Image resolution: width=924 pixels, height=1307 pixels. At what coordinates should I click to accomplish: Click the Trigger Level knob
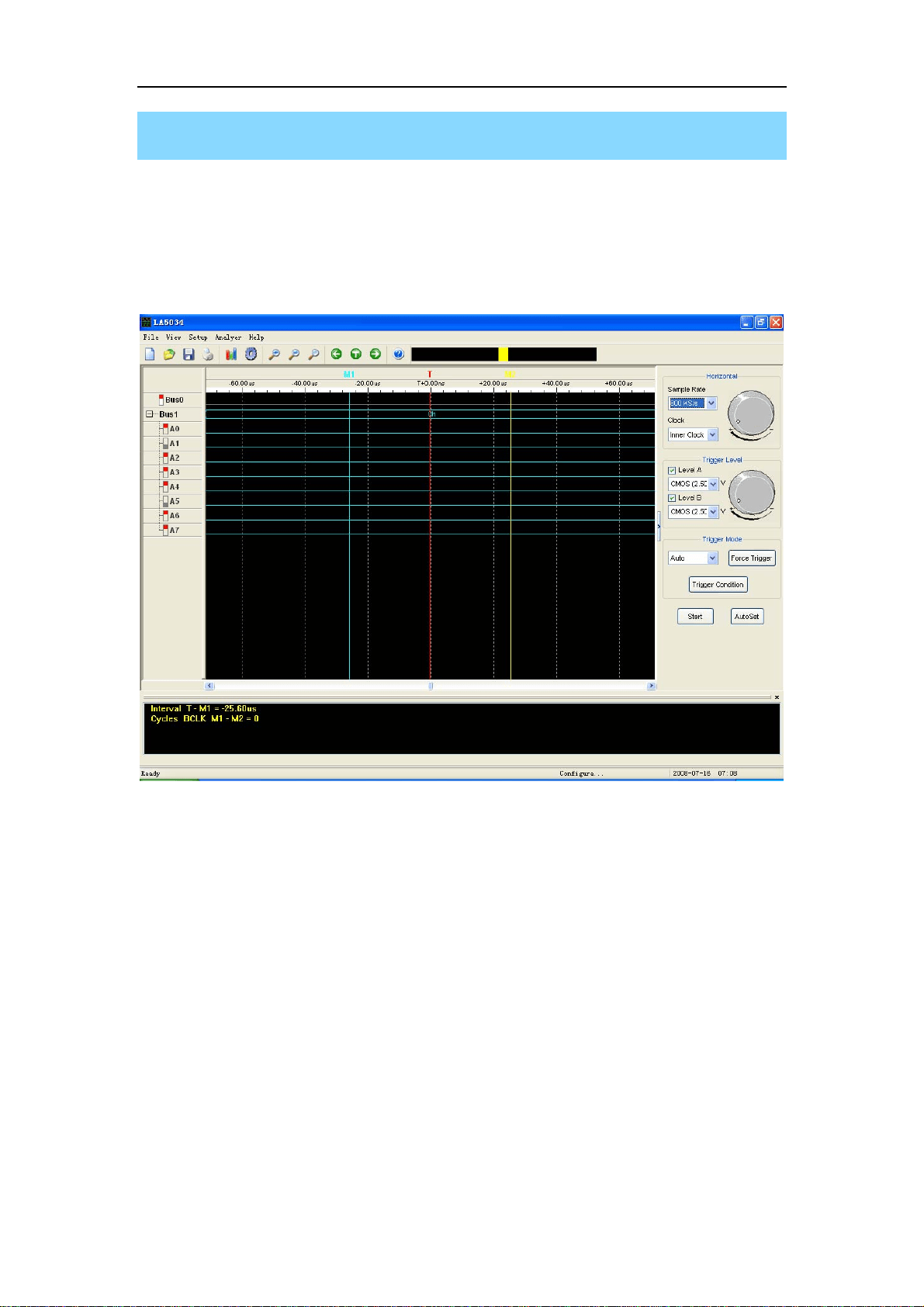tap(752, 493)
